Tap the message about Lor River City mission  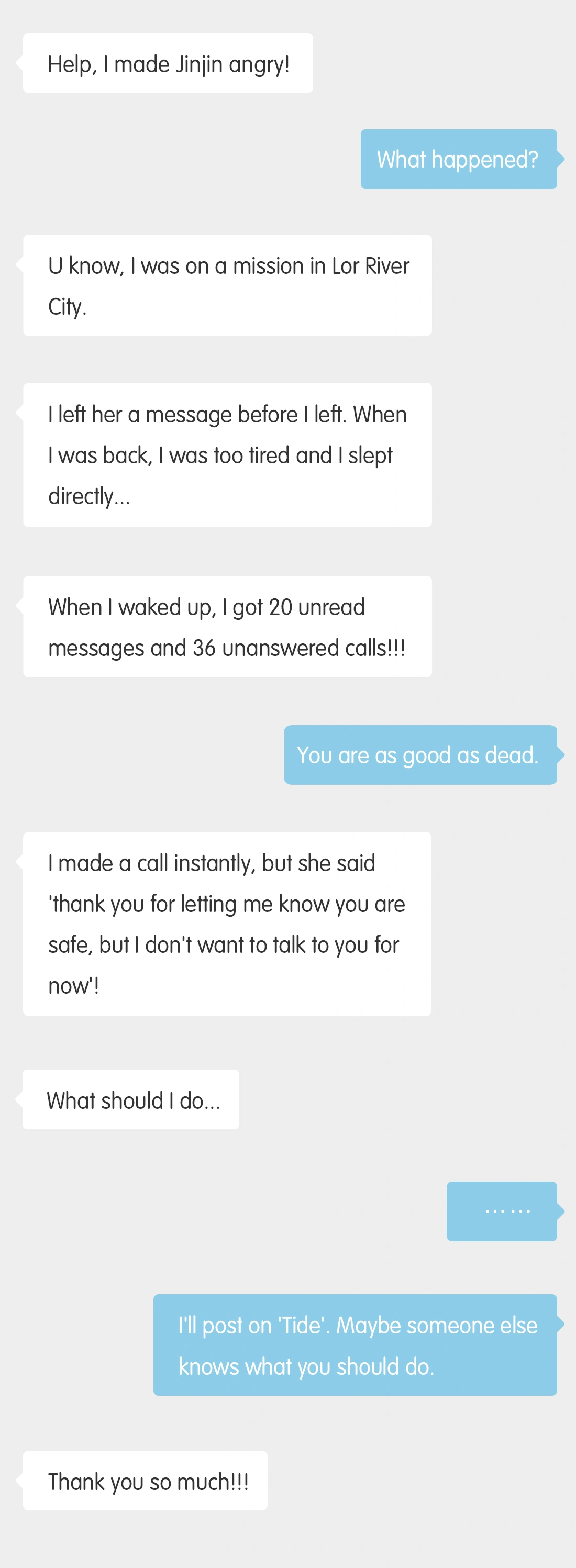(227, 285)
